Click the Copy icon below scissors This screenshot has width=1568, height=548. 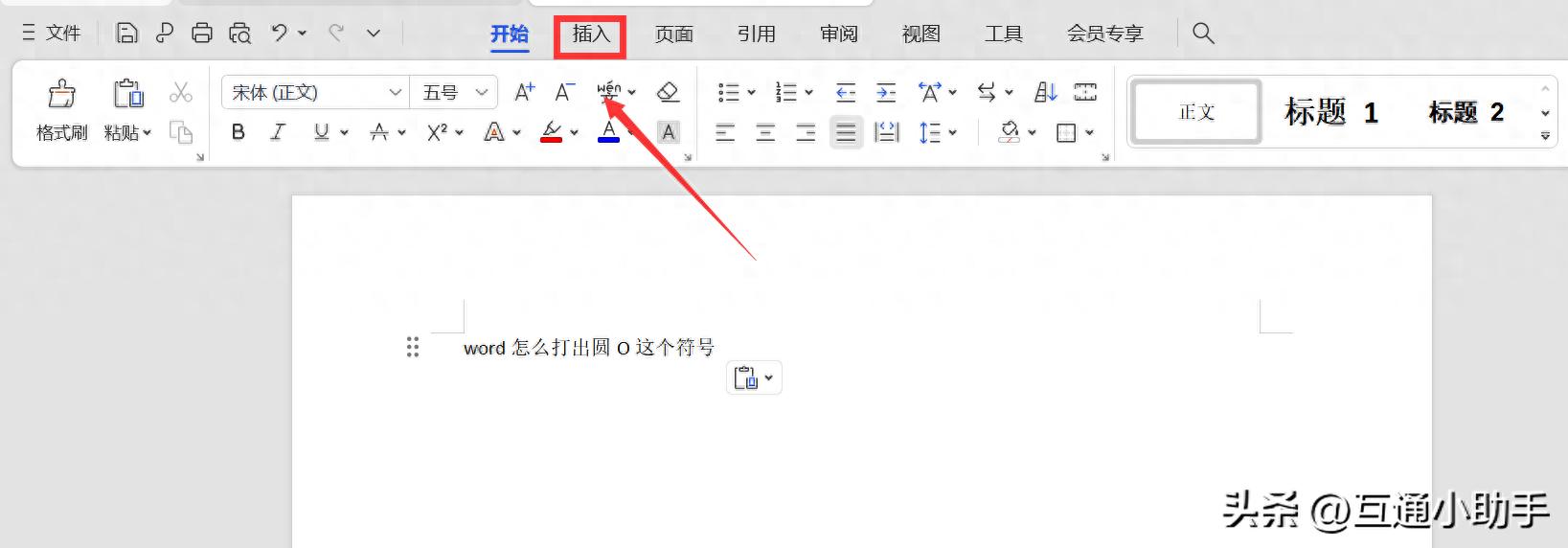click(x=180, y=131)
